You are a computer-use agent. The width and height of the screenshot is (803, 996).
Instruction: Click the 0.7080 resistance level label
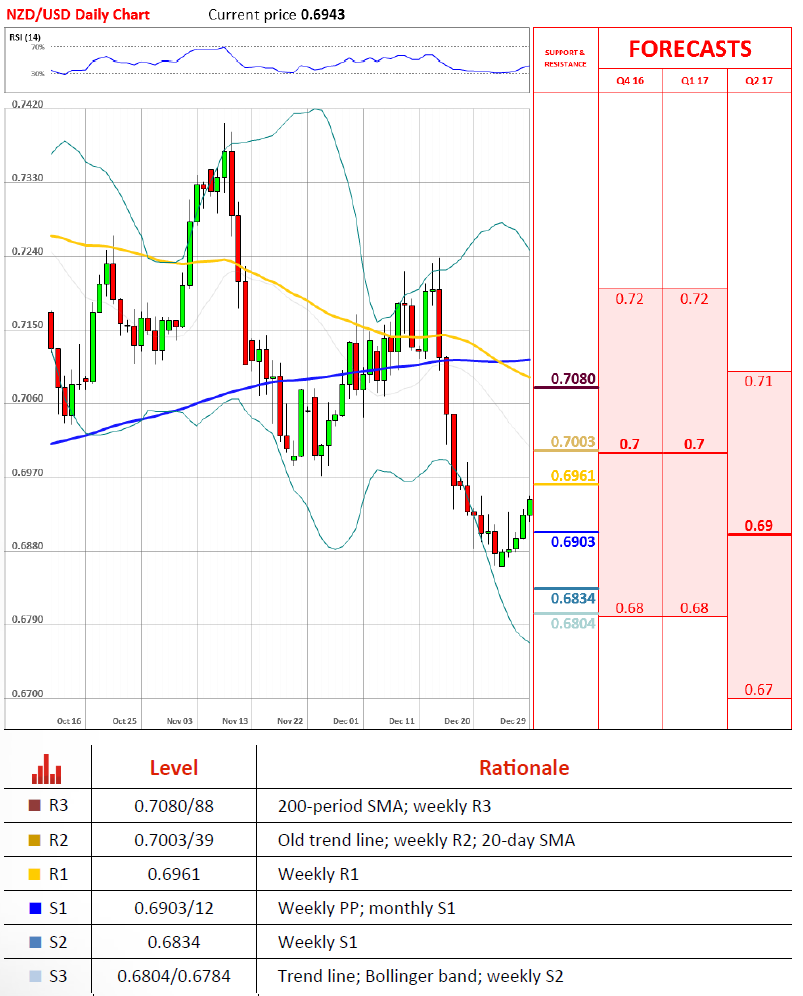coord(573,379)
